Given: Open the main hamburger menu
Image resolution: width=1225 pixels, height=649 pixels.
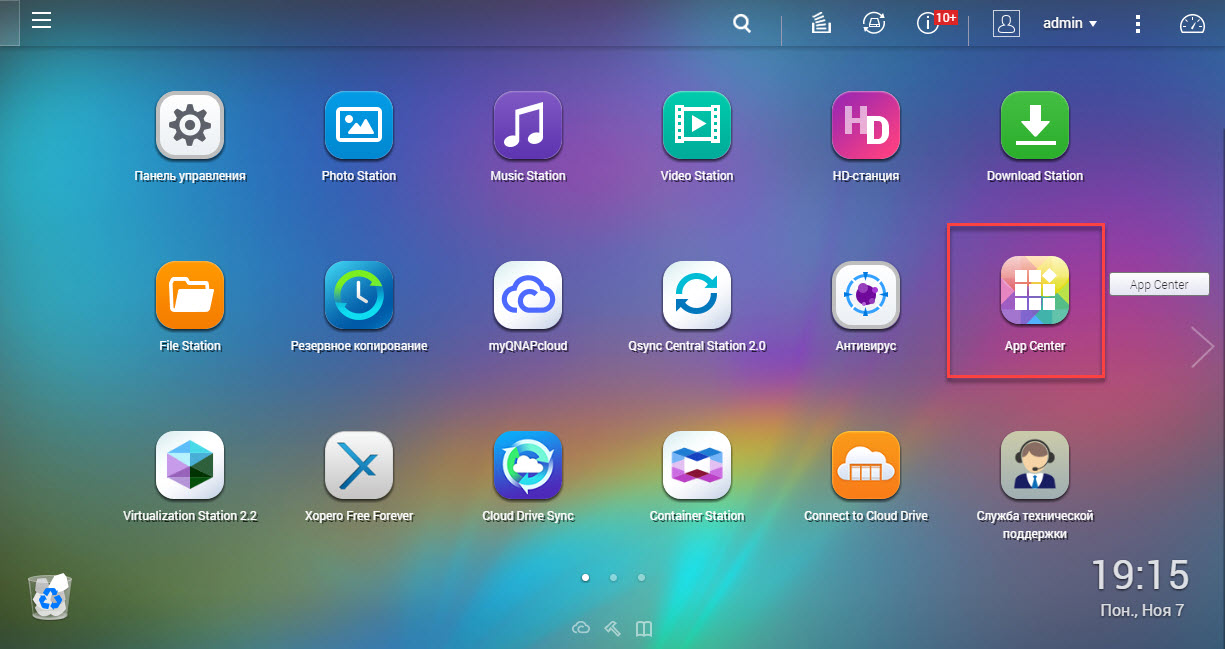Looking at the screenshot, I should click(41, 21).
